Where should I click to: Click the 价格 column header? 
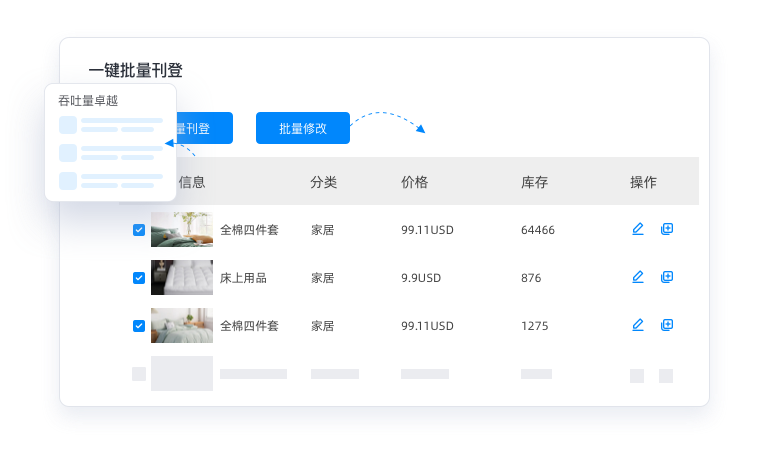[x=414, y=182]
